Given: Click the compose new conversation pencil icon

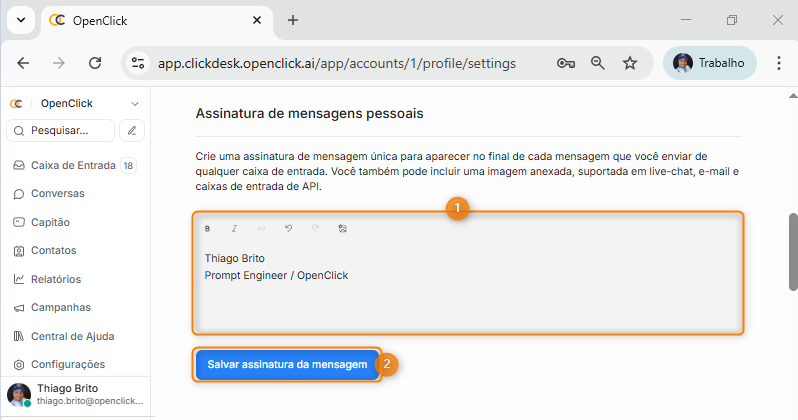Looking at the screenshot, I should [x=132, y=130].
